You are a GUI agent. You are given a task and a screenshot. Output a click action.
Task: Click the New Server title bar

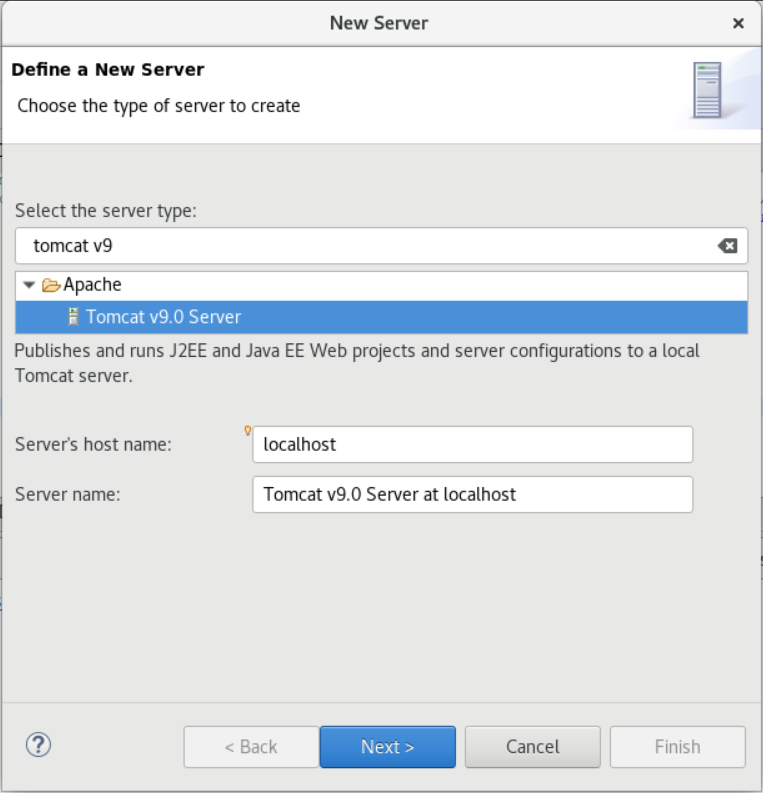(x=379, y=23)
